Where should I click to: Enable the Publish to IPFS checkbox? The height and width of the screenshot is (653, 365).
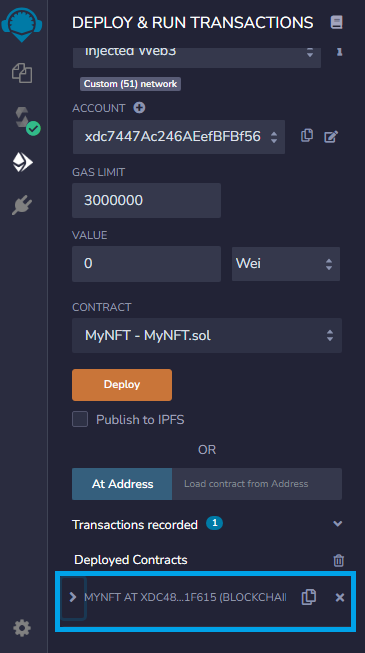pyautogui.click(x=80, y=419)
